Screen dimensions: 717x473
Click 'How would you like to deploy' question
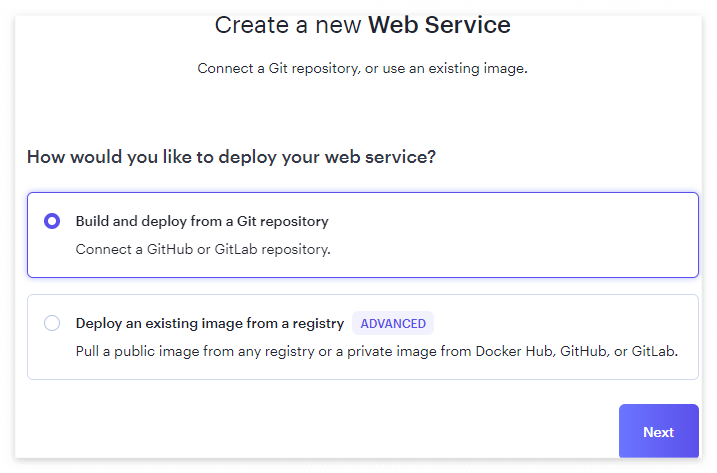tap(231, 157)
